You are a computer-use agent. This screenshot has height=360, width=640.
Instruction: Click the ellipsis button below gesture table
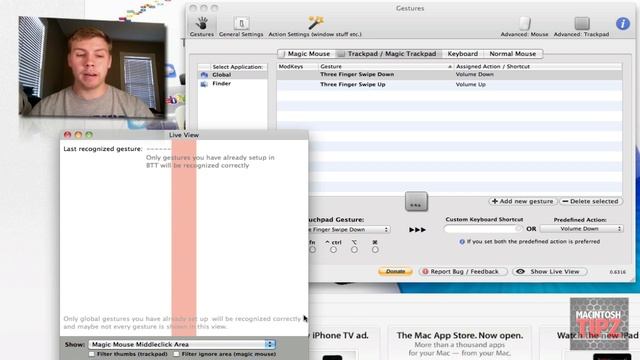click(x=416, y=202)
